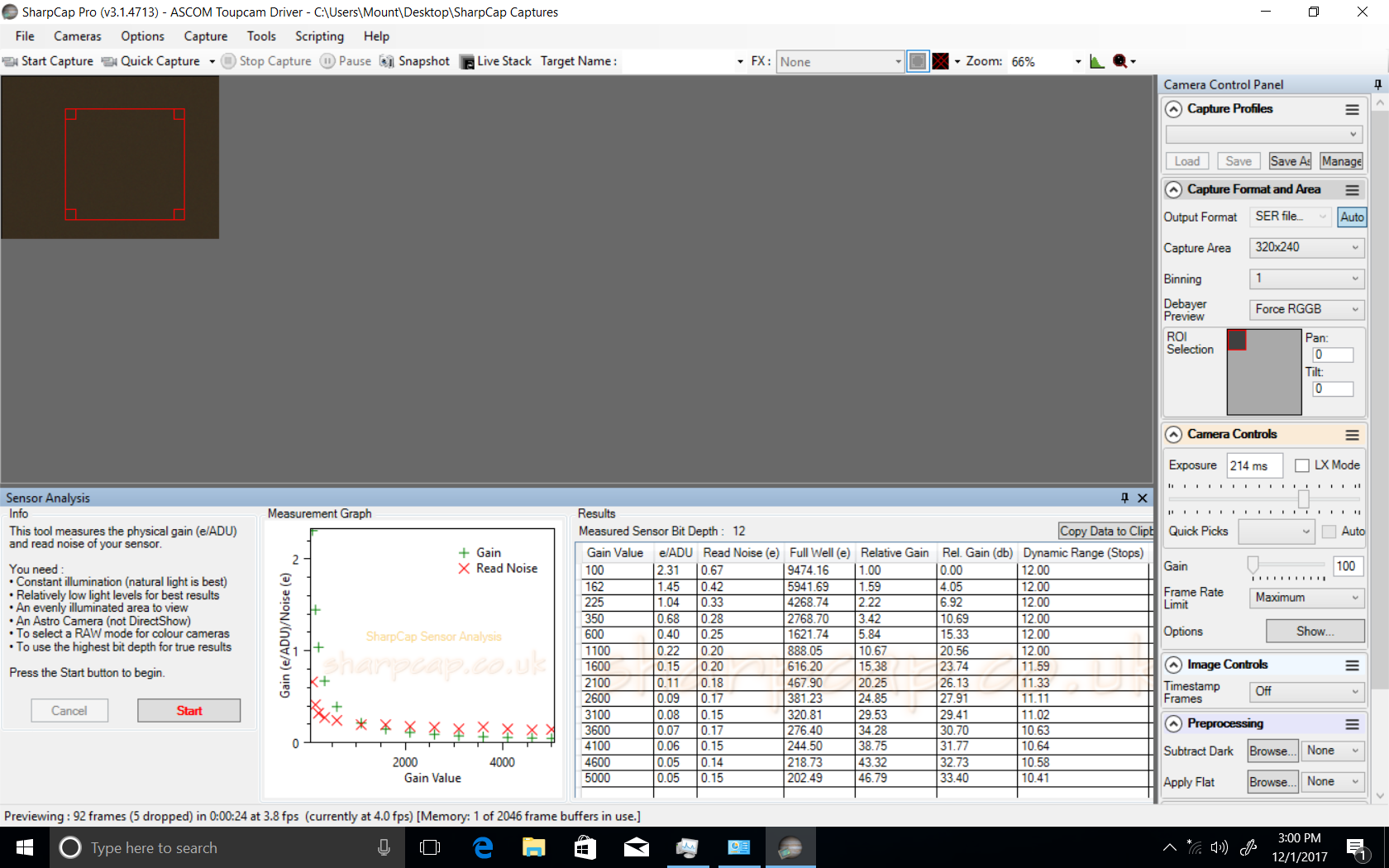Collapse the Image Controls section

(x=1173, y=665)
